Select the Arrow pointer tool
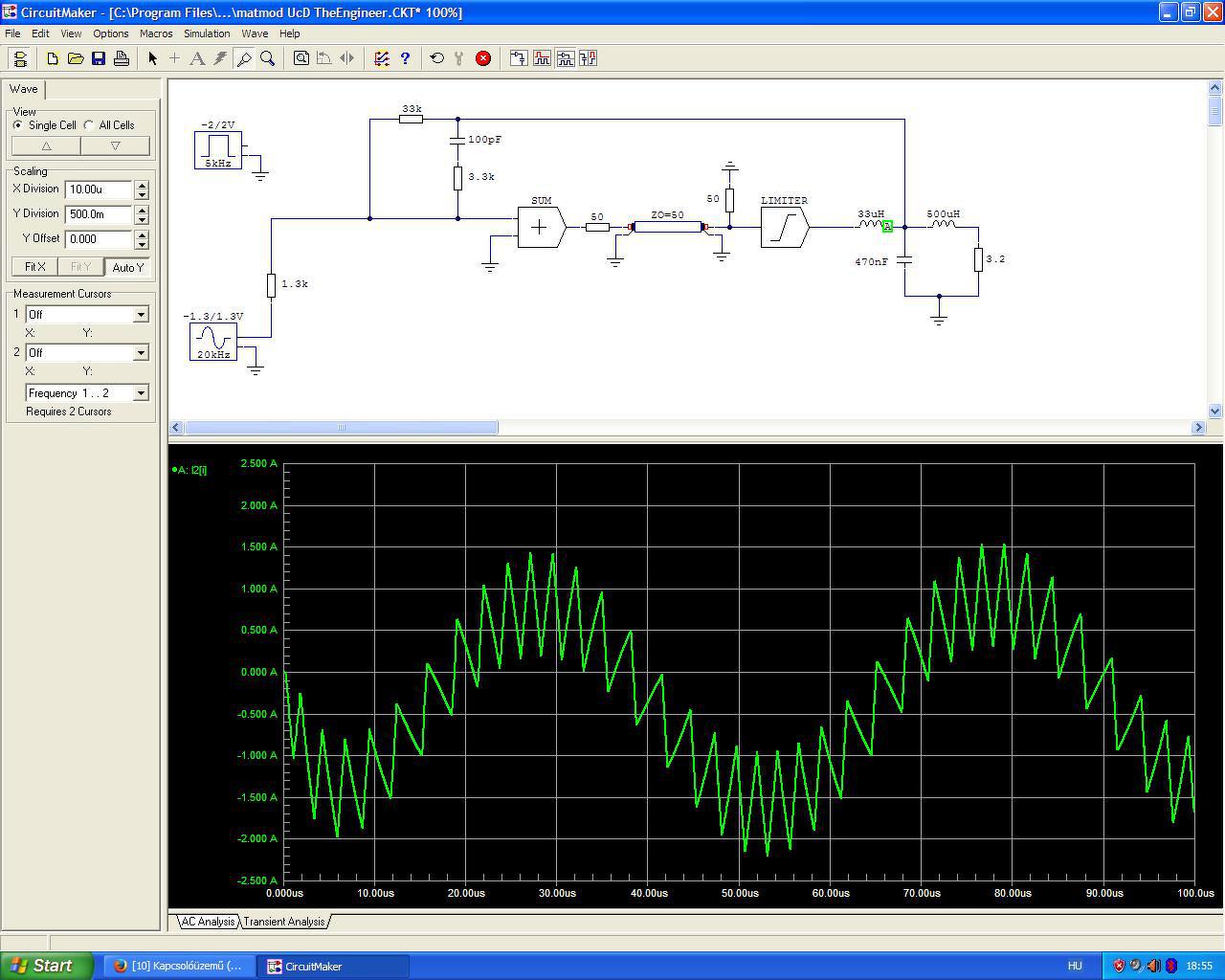This screenshot has width=1225, height=980. [152, 58]
